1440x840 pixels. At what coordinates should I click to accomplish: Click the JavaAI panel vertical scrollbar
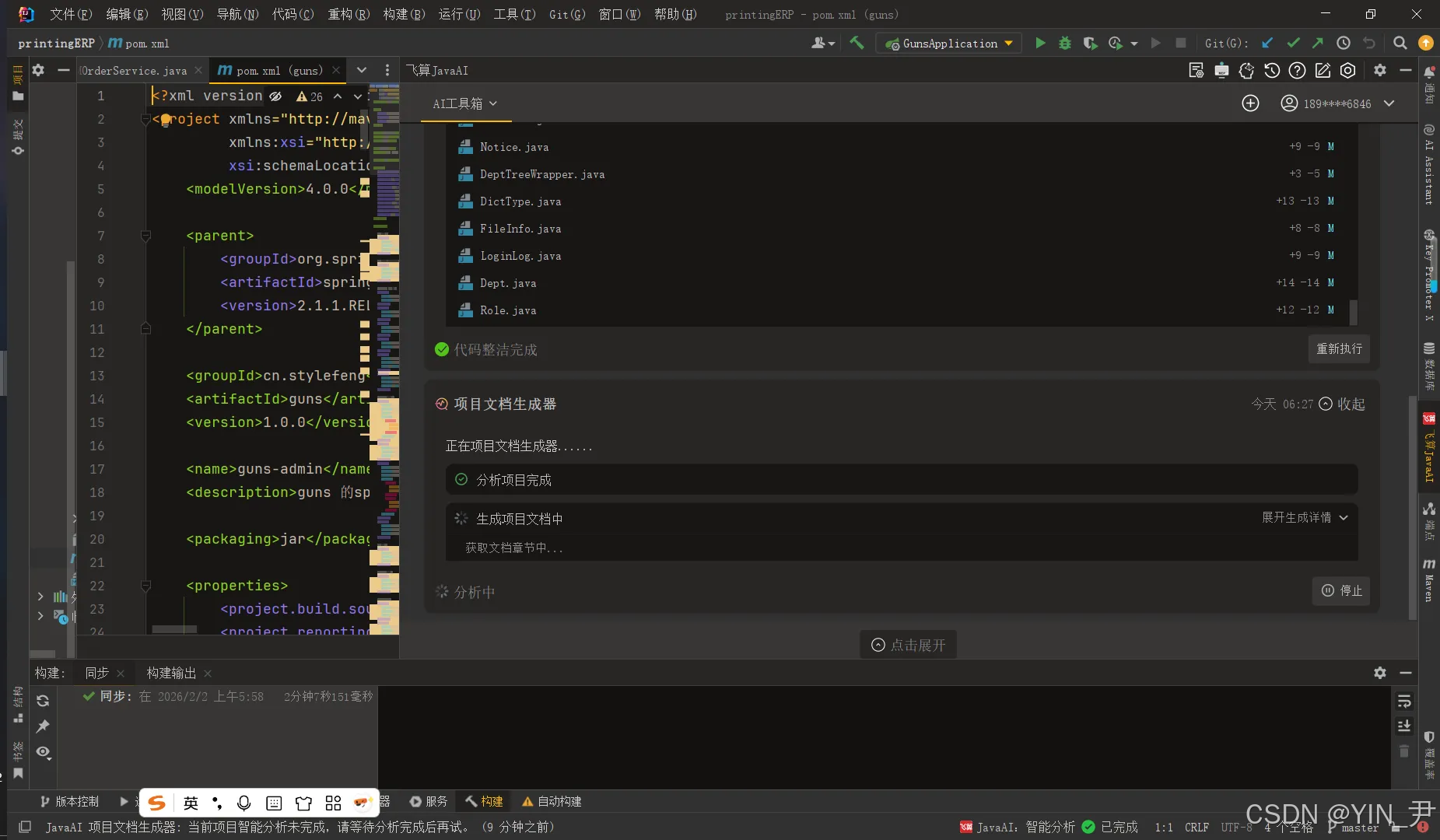point(1413,507)
